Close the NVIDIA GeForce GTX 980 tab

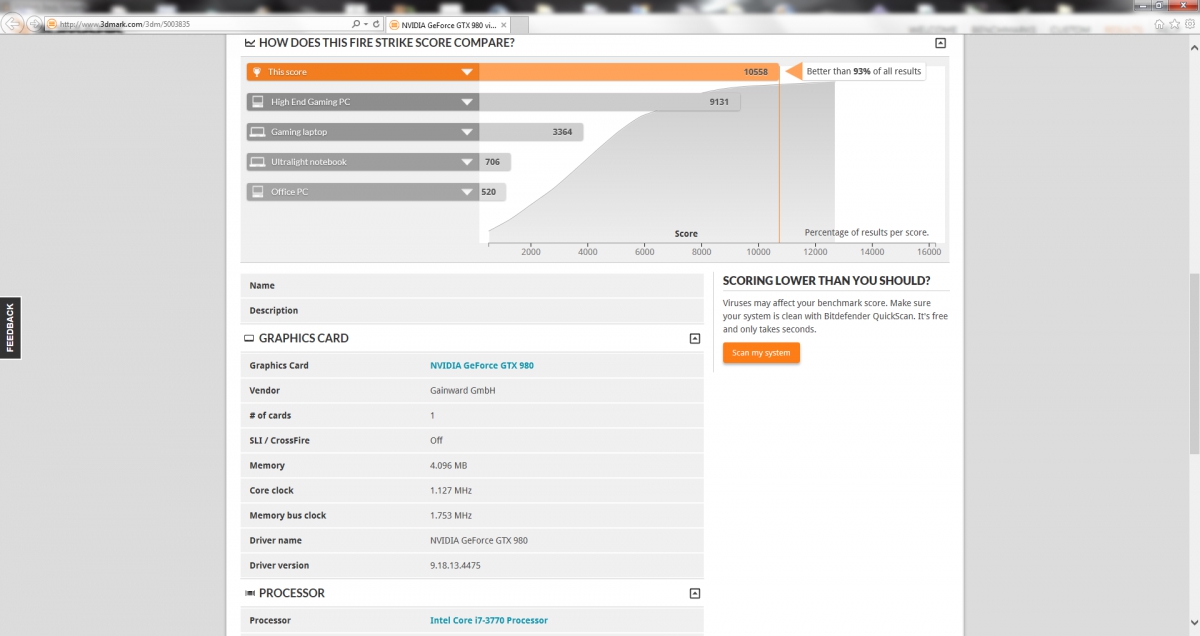(503, 23)
